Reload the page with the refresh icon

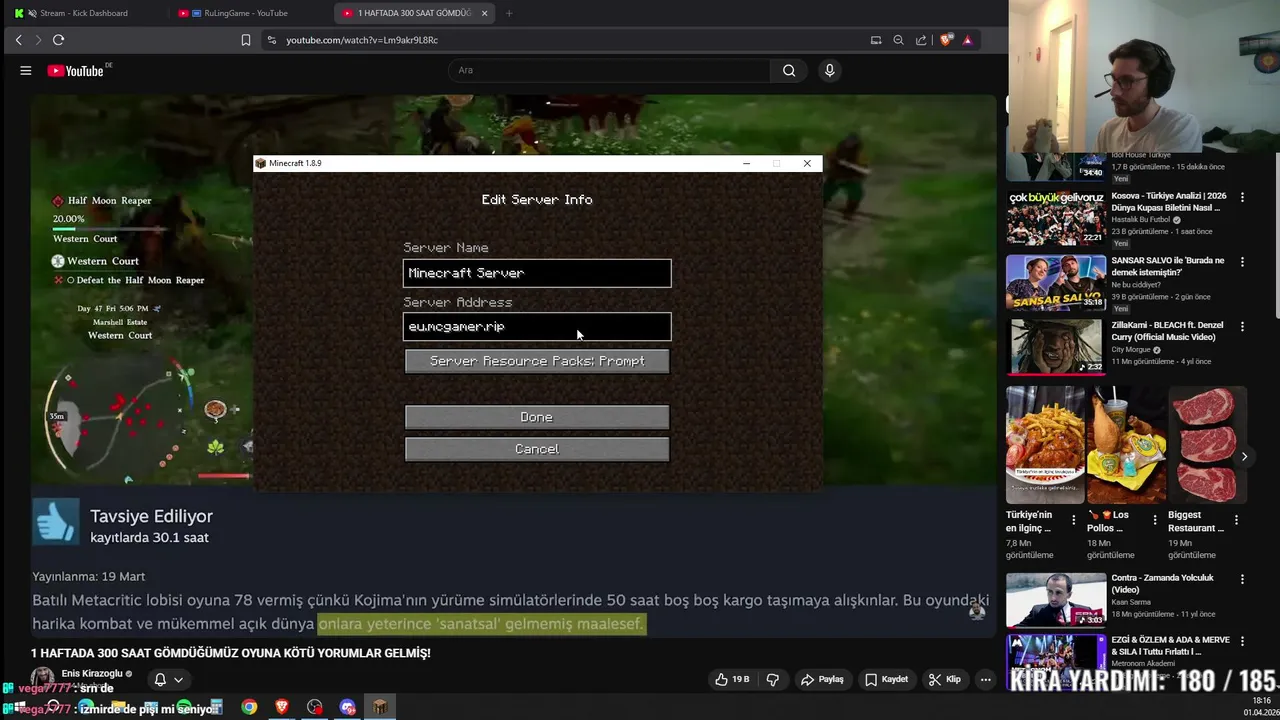click(x=58, y=40)
